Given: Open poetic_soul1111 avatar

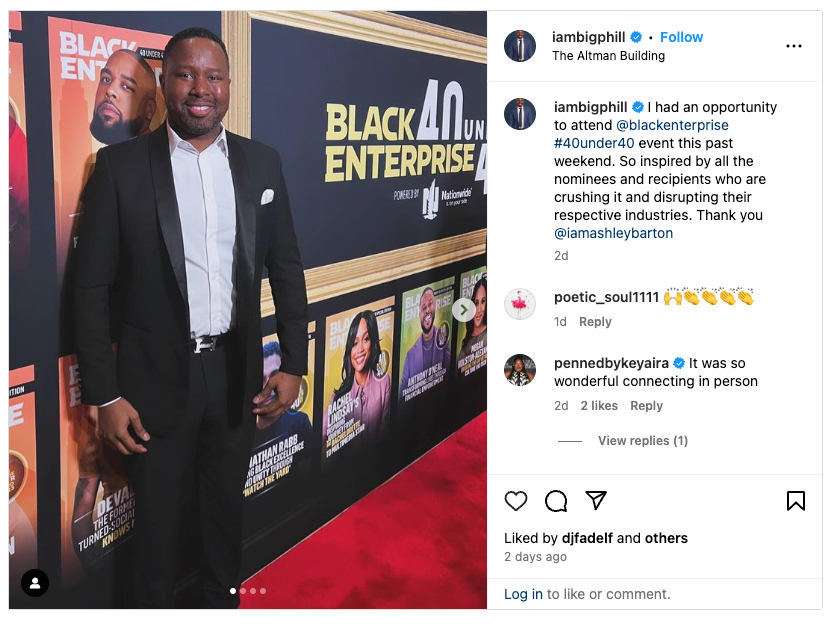Looking at the screenshot, I should 520,304.
